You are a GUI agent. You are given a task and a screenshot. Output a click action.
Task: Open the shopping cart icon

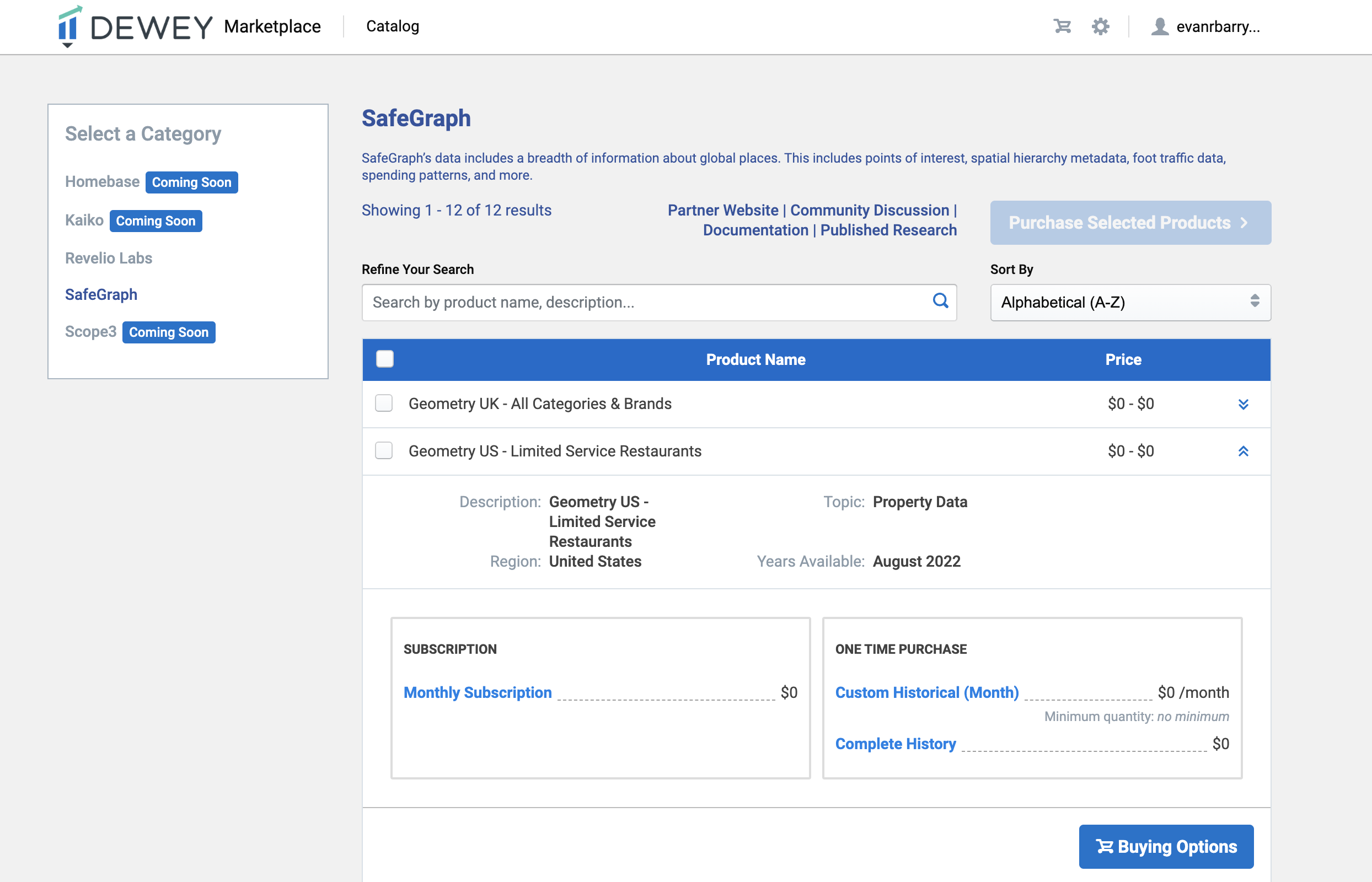click(x=1062, y=26)
